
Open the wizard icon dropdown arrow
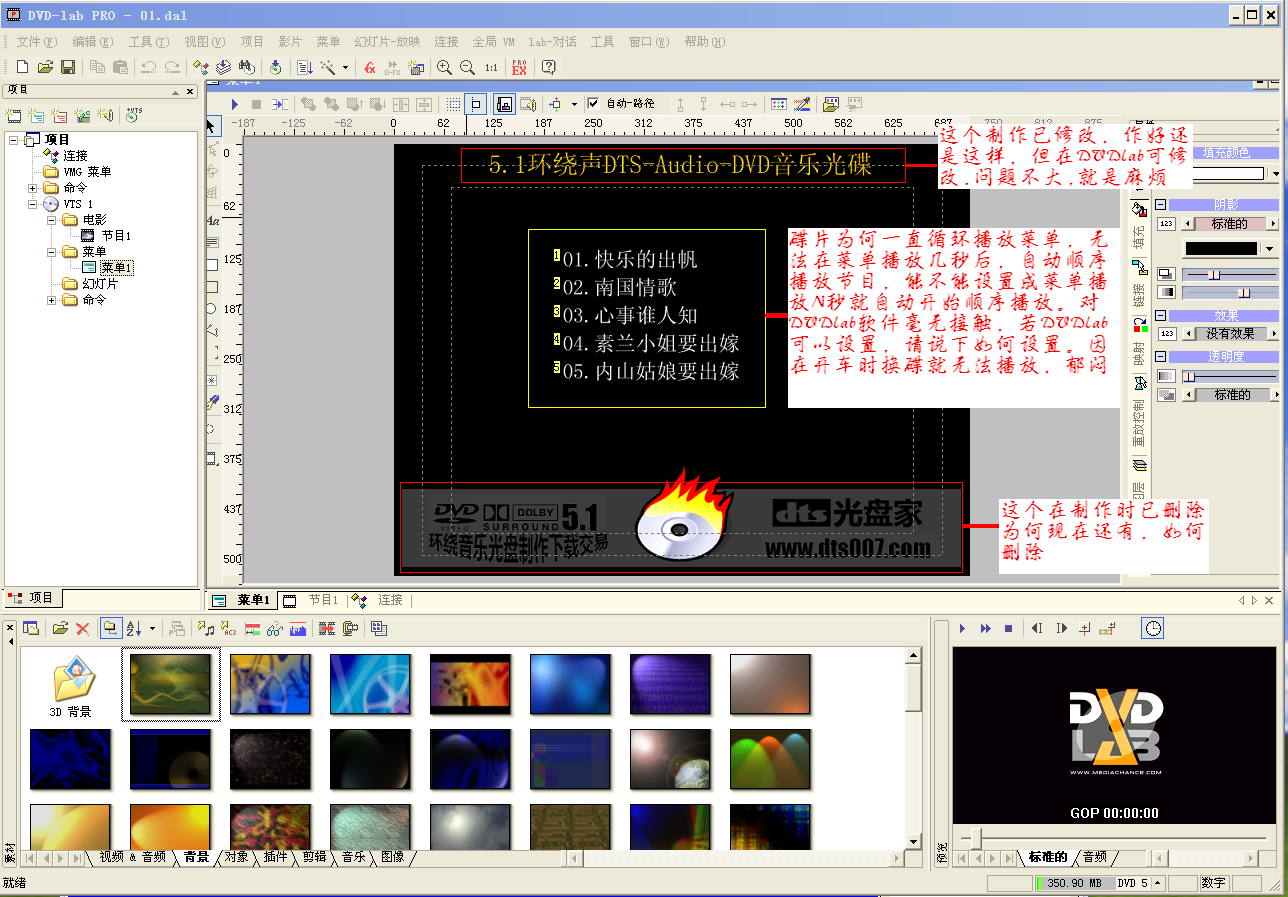(x=345, y=67)
